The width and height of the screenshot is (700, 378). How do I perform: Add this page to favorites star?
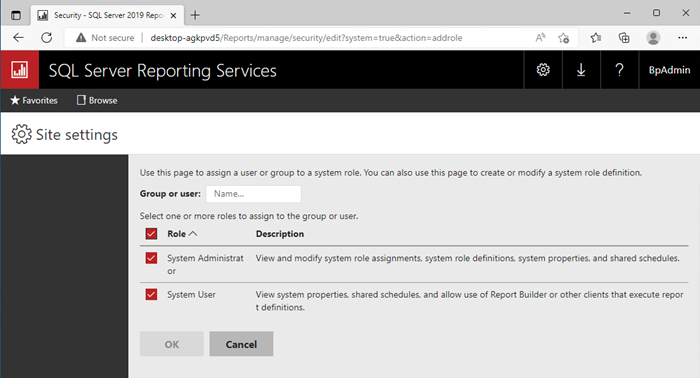click(x=563, y=38)
